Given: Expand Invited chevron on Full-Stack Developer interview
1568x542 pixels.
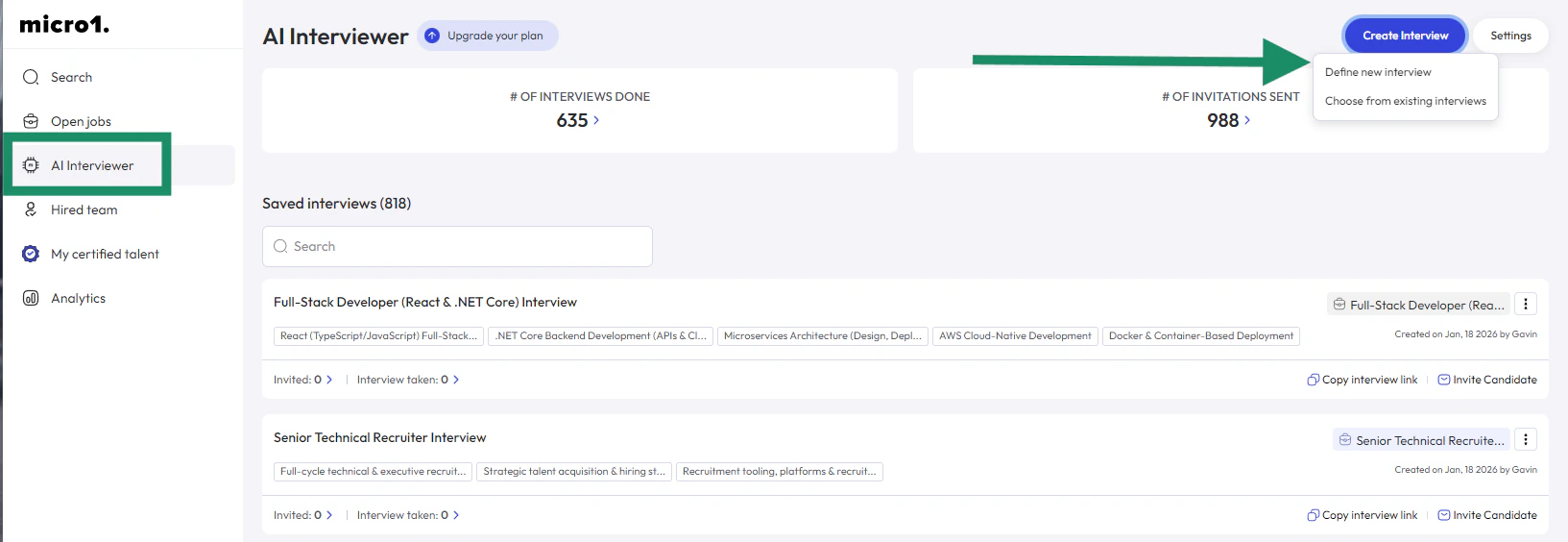Looking at the screenshot, I should point(329,380).
